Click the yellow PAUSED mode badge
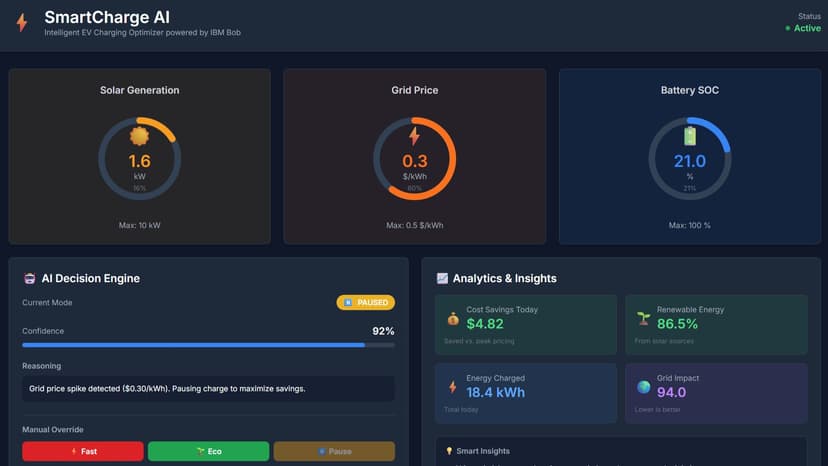 click(x=365, y=302)
